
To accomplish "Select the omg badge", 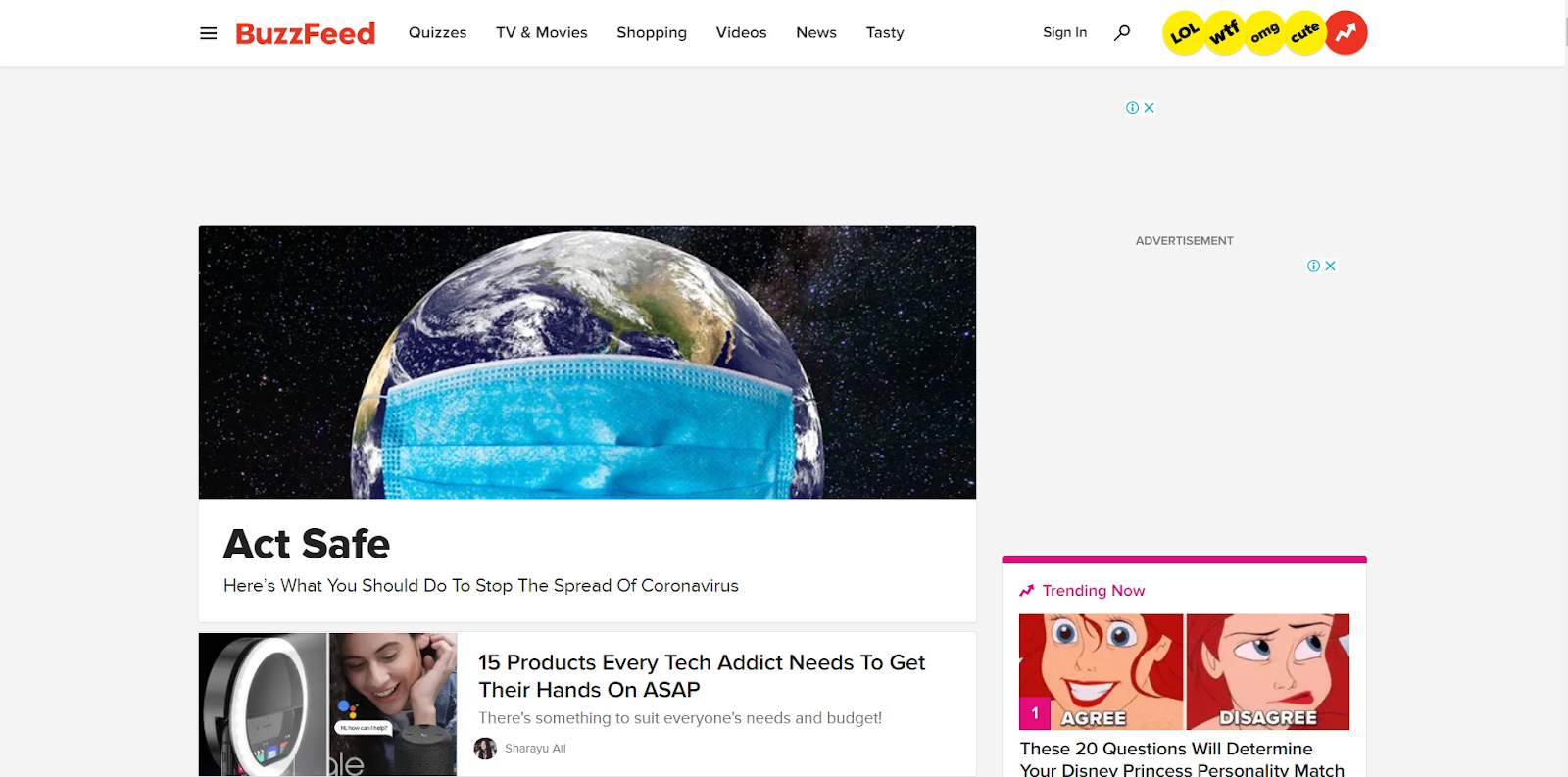I will 1264,33.
